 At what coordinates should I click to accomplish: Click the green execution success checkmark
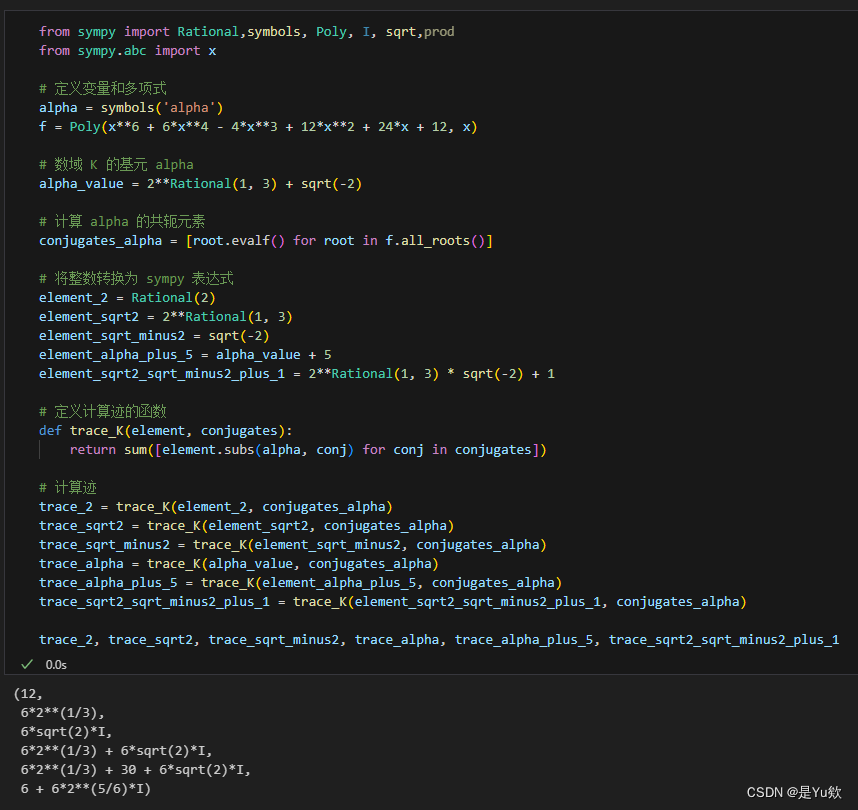(x=27, y=664)
